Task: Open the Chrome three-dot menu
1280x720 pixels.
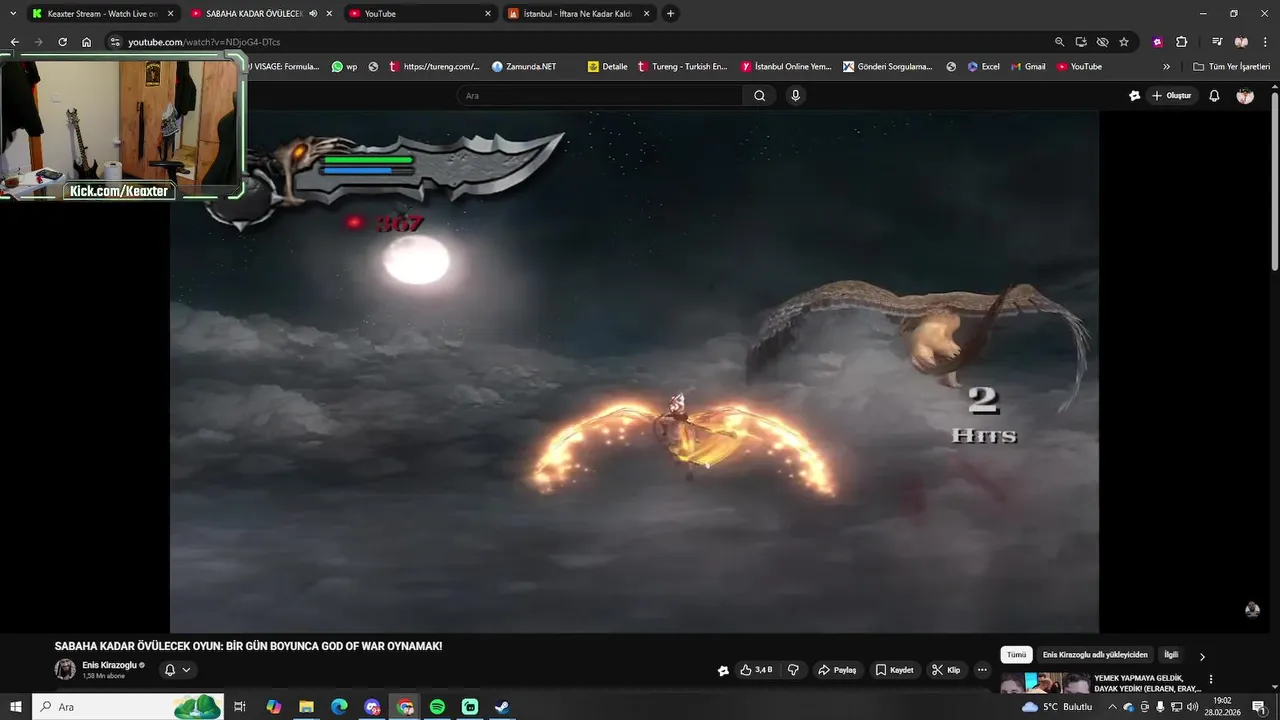Action: pos(1265,42)
